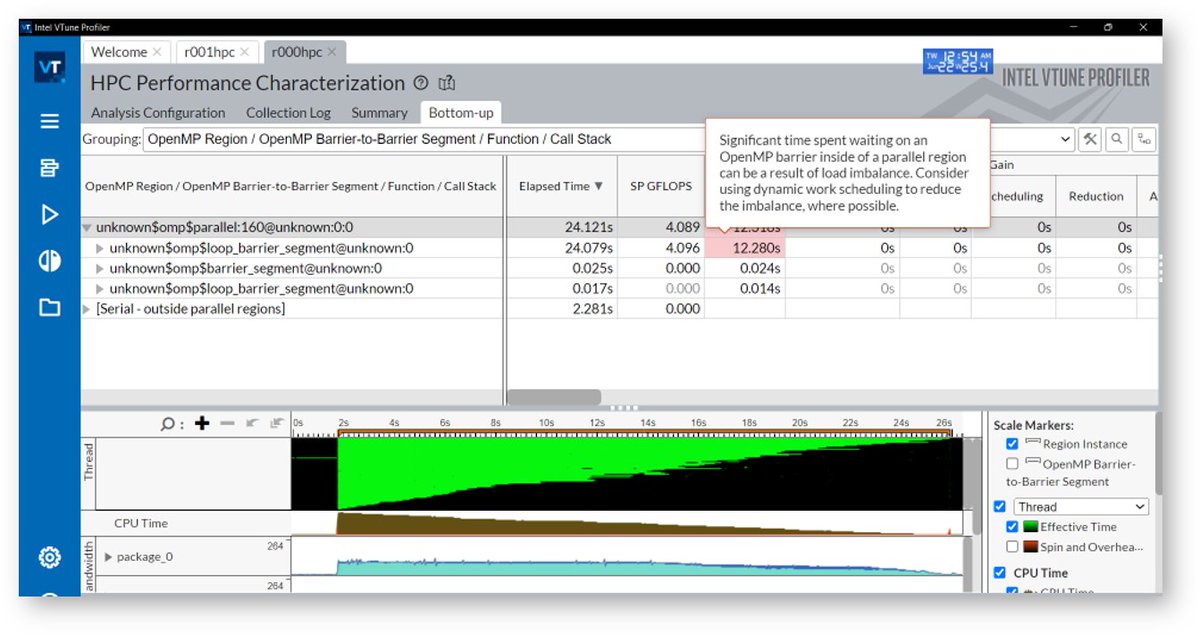Open the Collection Log tab
This screenshot has width=1200, height=634.
(288, 113)
